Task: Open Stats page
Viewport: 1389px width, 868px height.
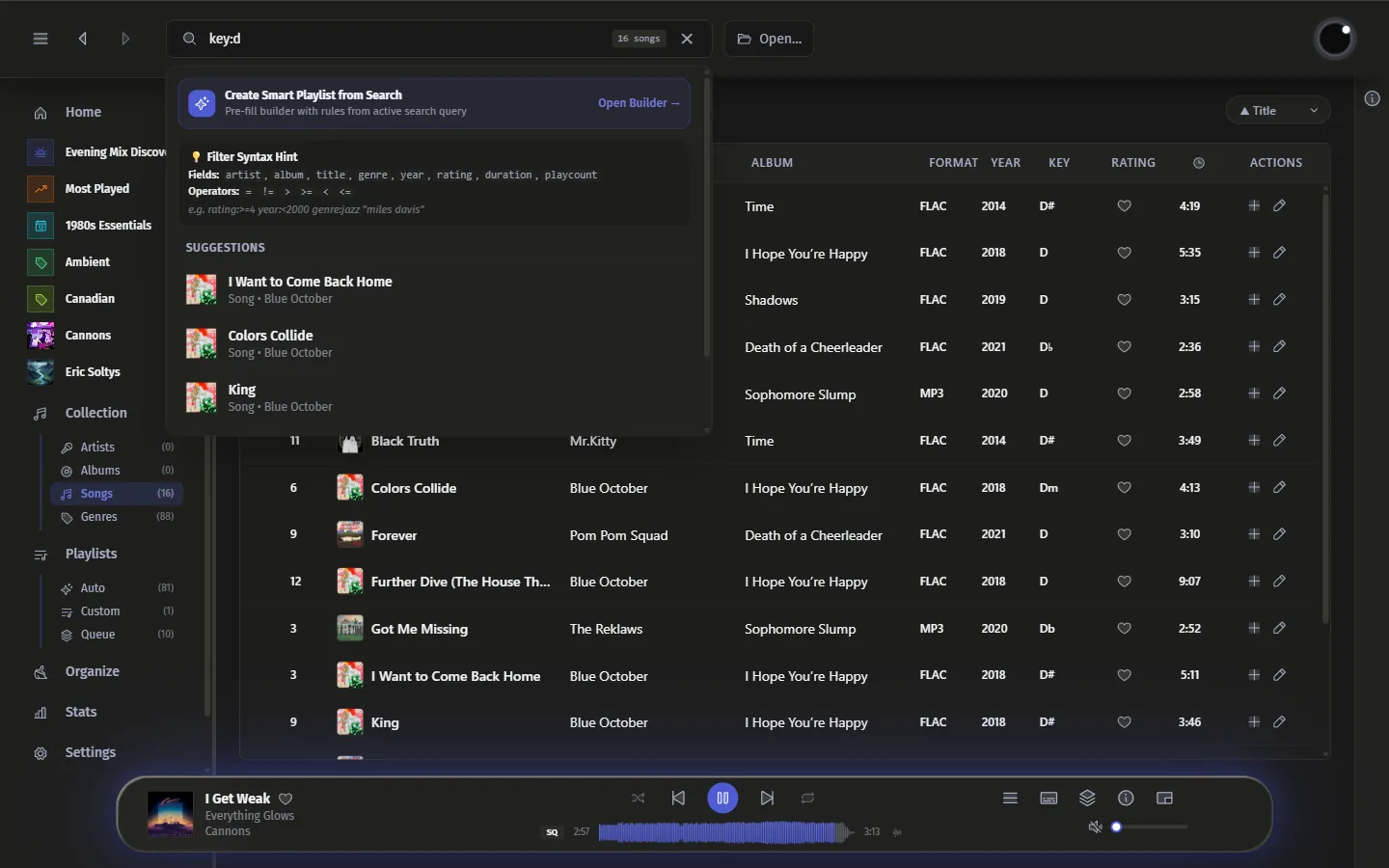Action: pyautogui.click(x=81, y=712)
